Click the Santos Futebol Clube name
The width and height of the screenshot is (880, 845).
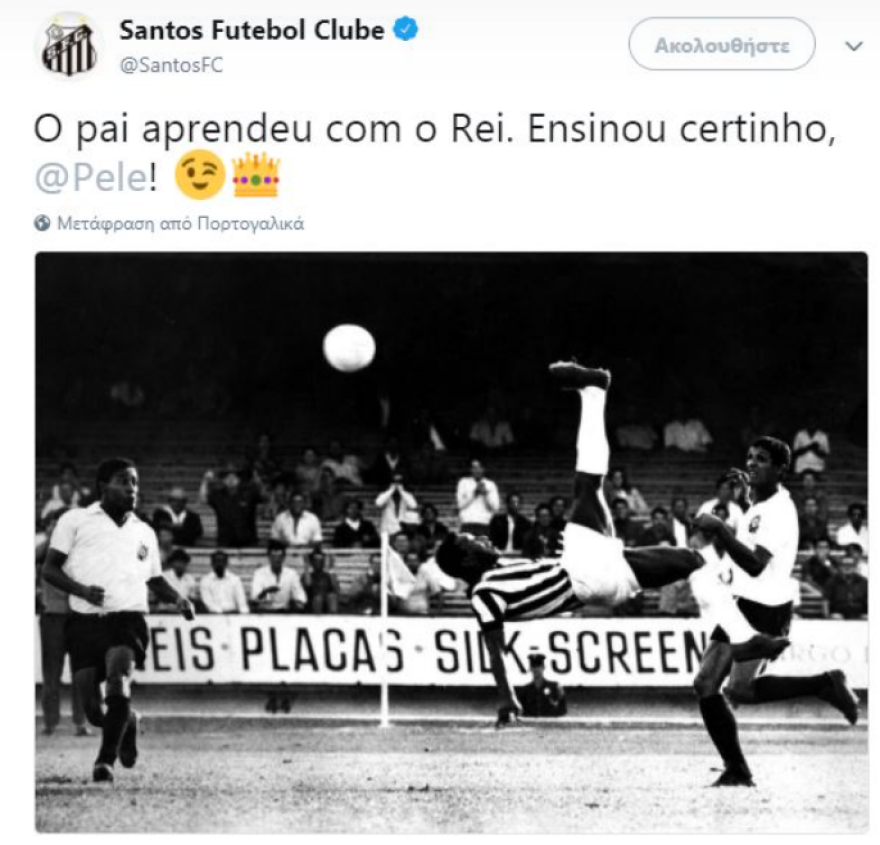click(x=251, y=30)
